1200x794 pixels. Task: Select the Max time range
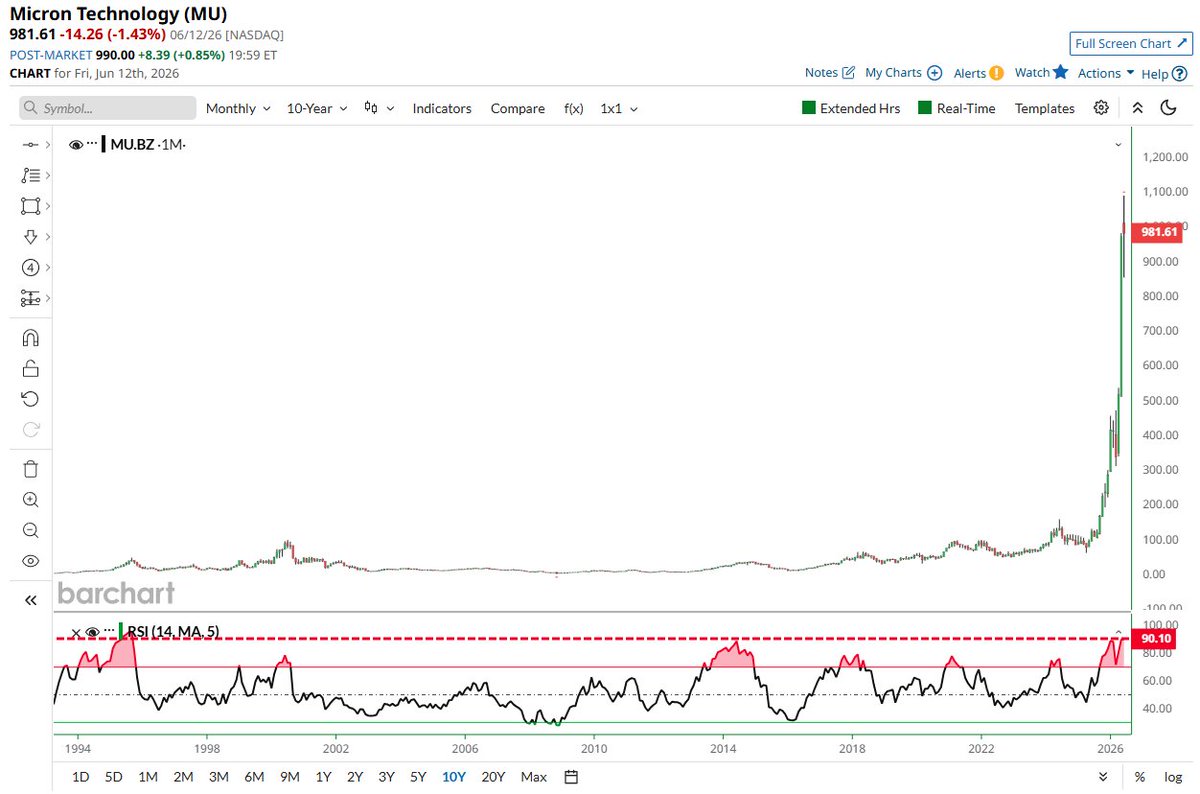click(534, 777)
